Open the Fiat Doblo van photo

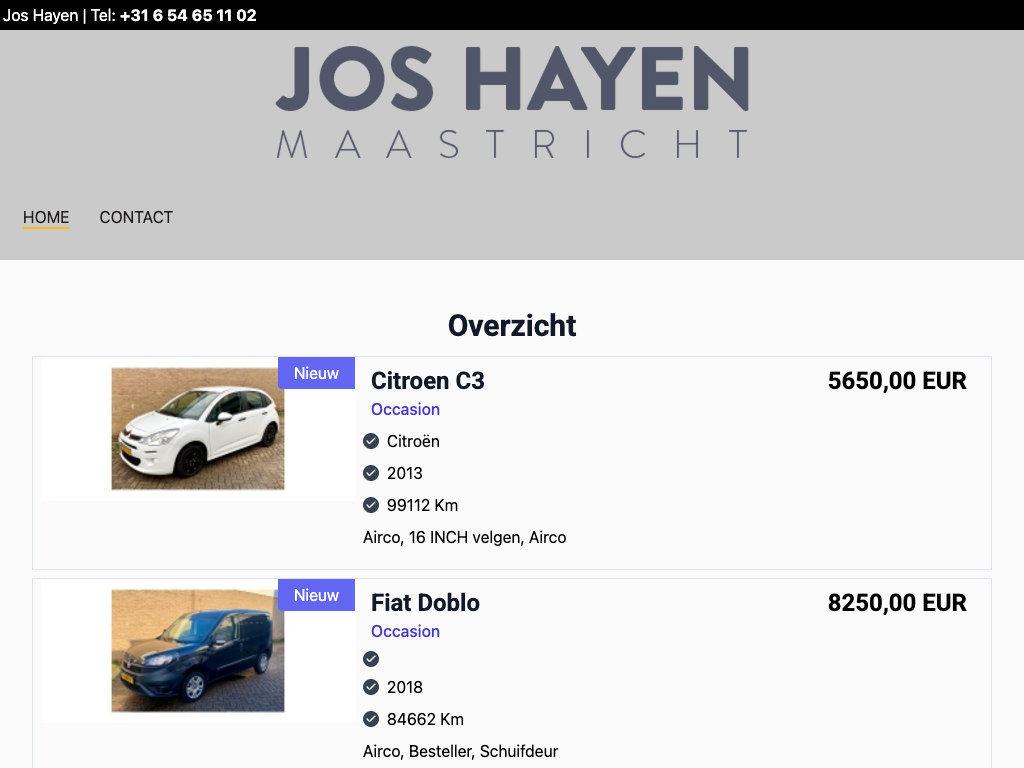tap(198, 650)
